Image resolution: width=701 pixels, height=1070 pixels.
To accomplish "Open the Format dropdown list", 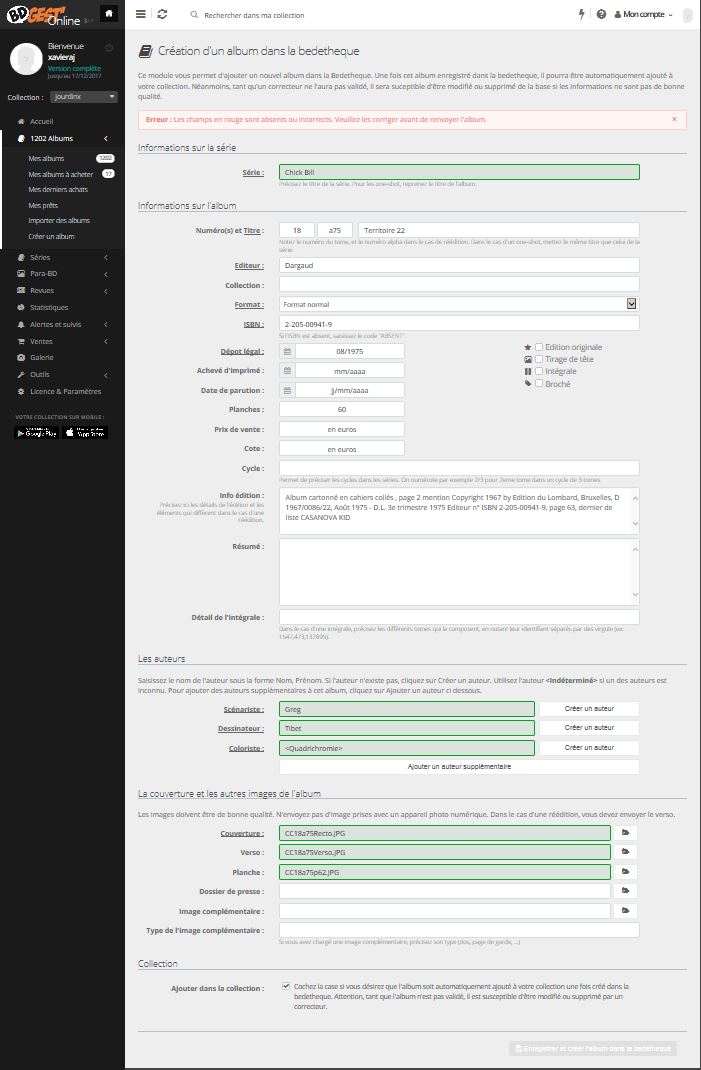I will coord(631,304).
